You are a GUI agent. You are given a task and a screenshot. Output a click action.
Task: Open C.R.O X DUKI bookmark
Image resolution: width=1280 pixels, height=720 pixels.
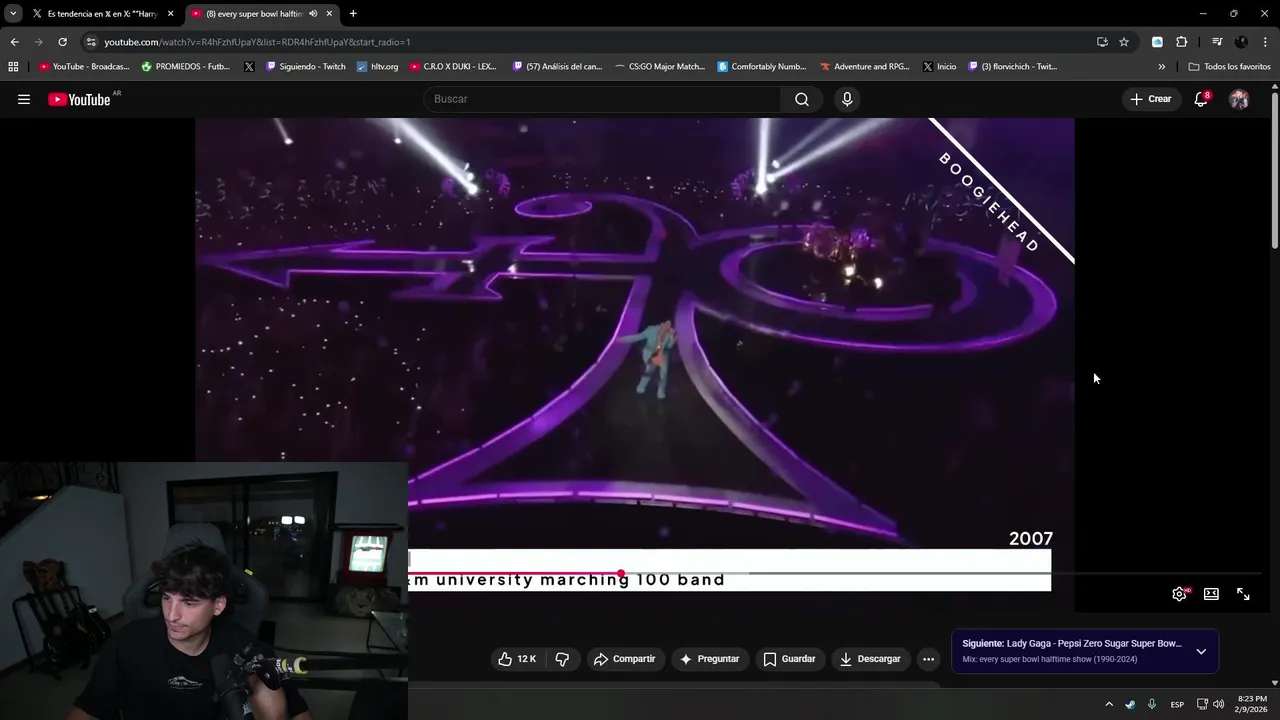[x=453, y=67]
